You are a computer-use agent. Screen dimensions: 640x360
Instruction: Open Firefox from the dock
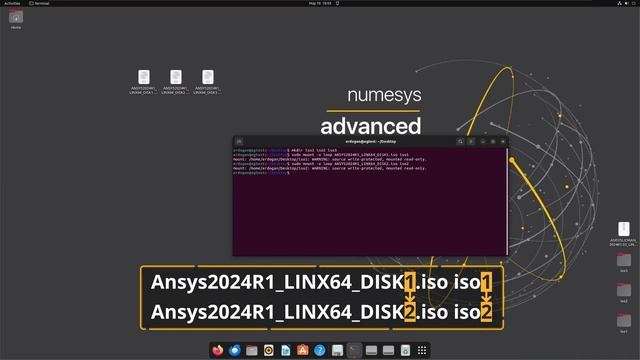[x=218, y=350]
